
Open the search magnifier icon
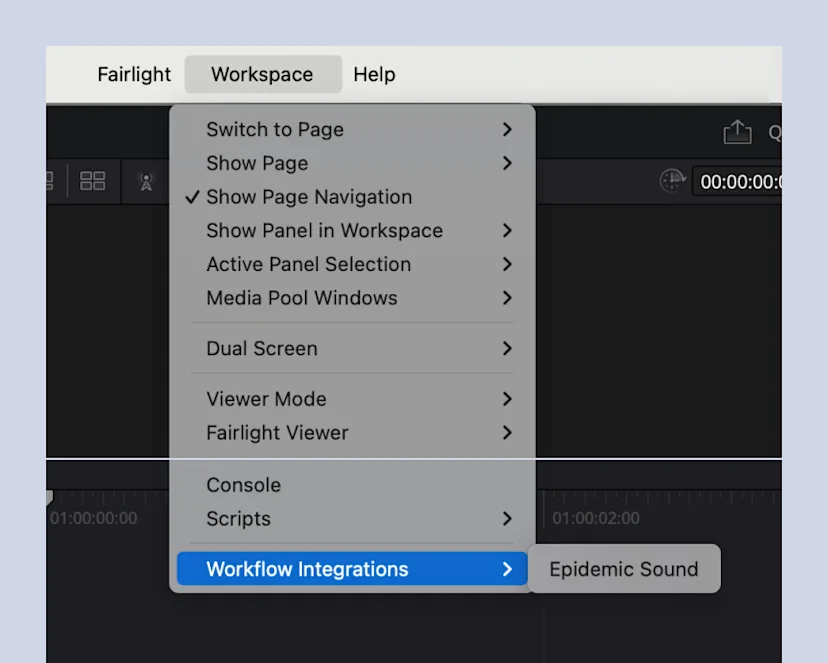[774, 131]
